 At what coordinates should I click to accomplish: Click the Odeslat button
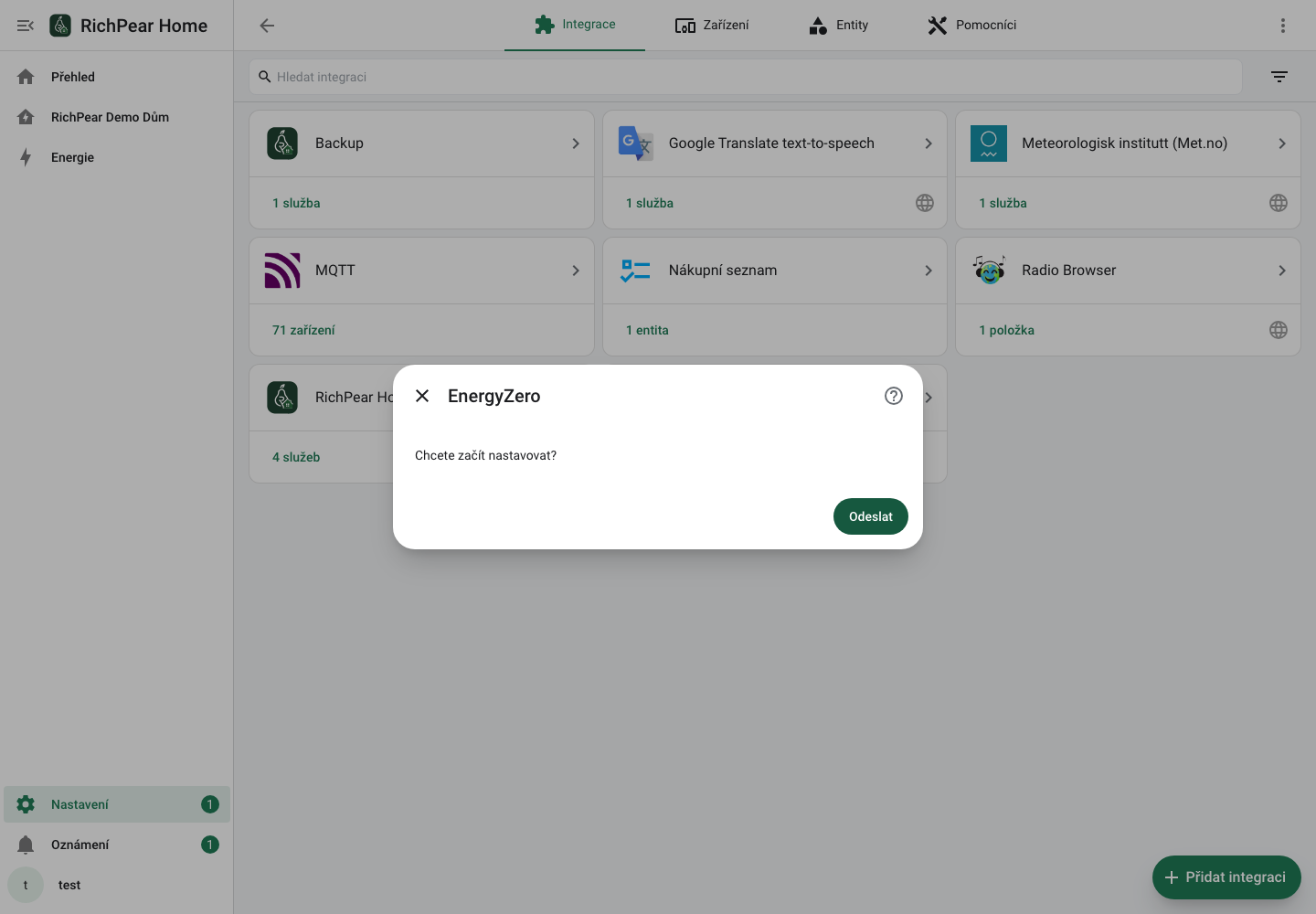pyautogui.click(x=871, y=516)
